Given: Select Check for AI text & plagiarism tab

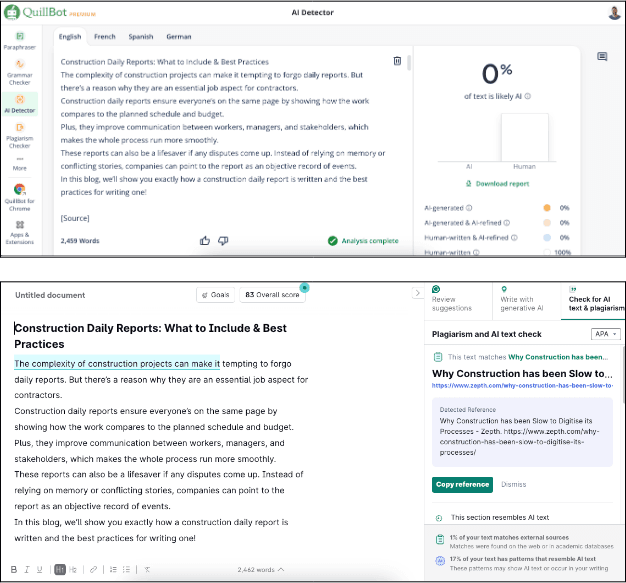Looking at the screenshot, I should [593, 299].
